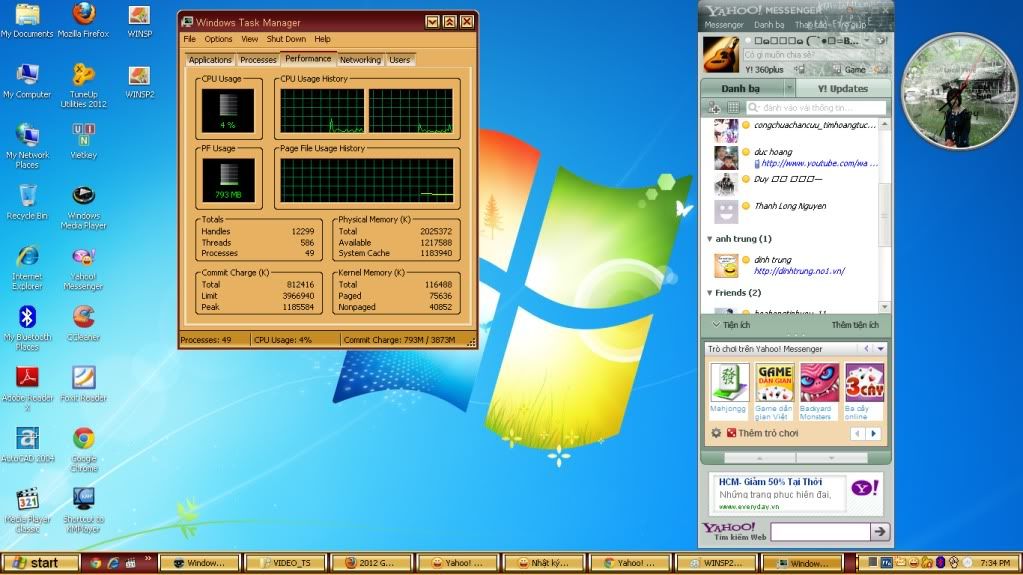Screen dimensions: 1023x575
Task: Show next games with right arrow
Action: pos(873,433)
